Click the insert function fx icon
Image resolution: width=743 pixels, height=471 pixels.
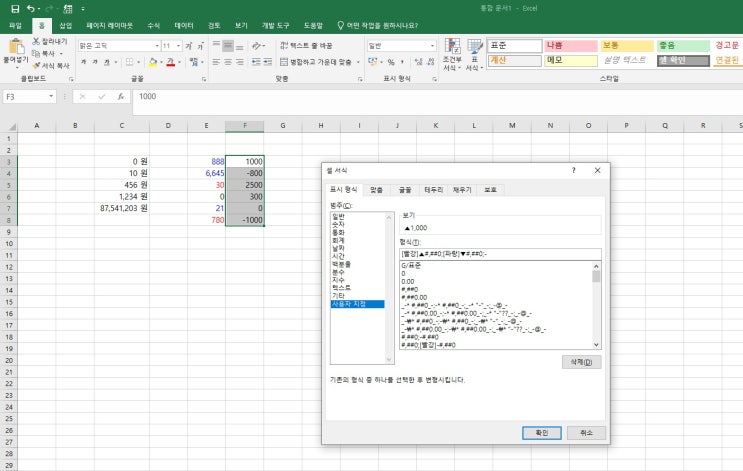120,97
